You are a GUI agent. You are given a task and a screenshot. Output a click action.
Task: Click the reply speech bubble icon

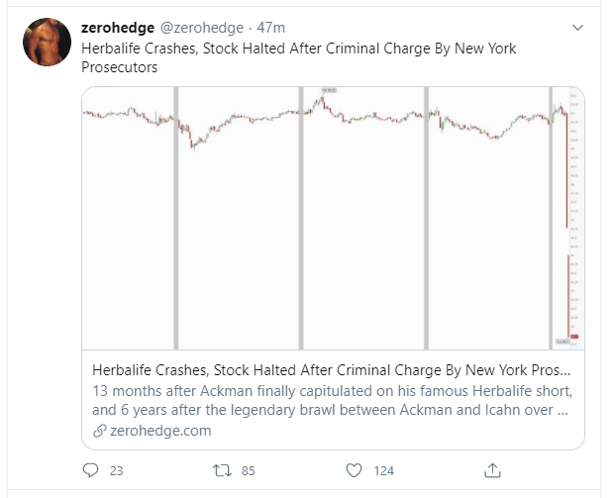pyautogui.click(x=91, y=469)
